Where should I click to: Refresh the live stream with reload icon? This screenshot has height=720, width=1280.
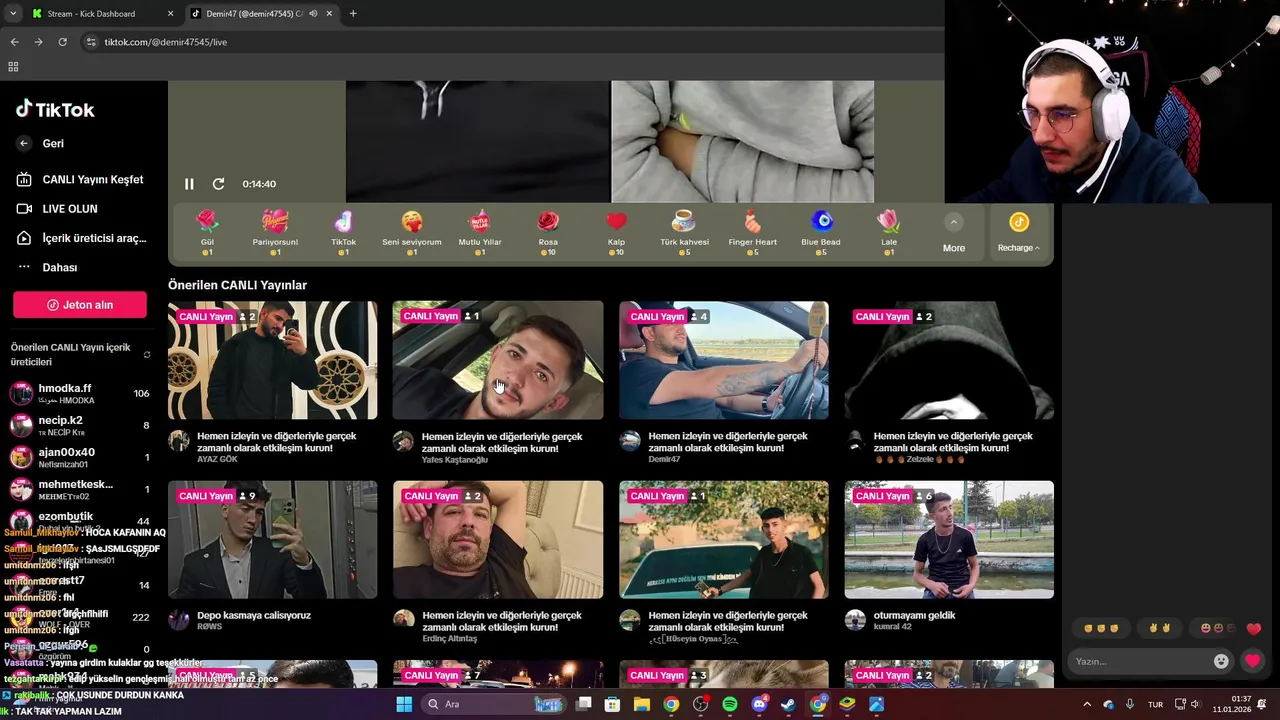pyautogui.click(x=218, y=184)
